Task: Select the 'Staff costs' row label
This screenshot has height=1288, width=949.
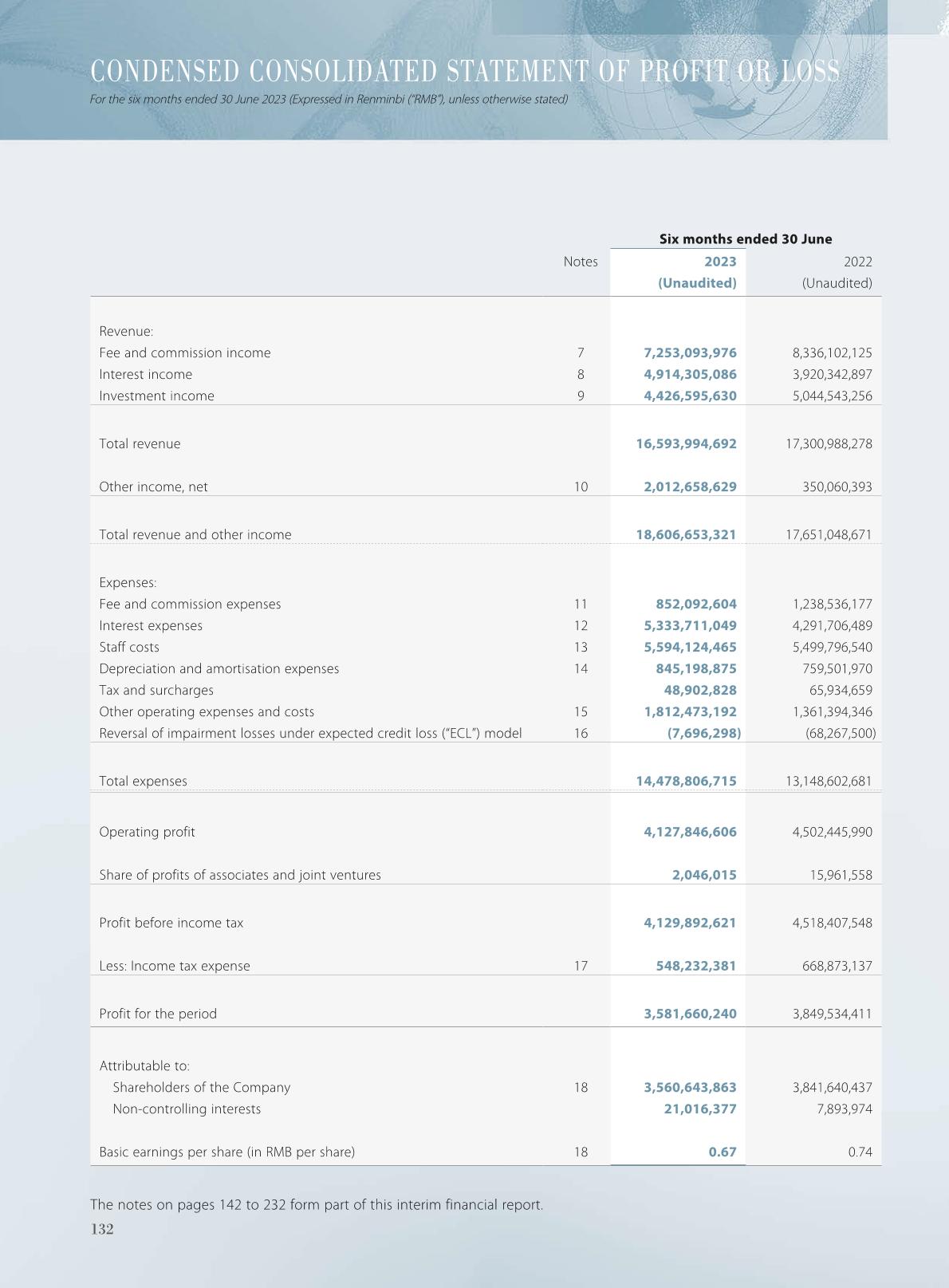Action: [129, 647]
